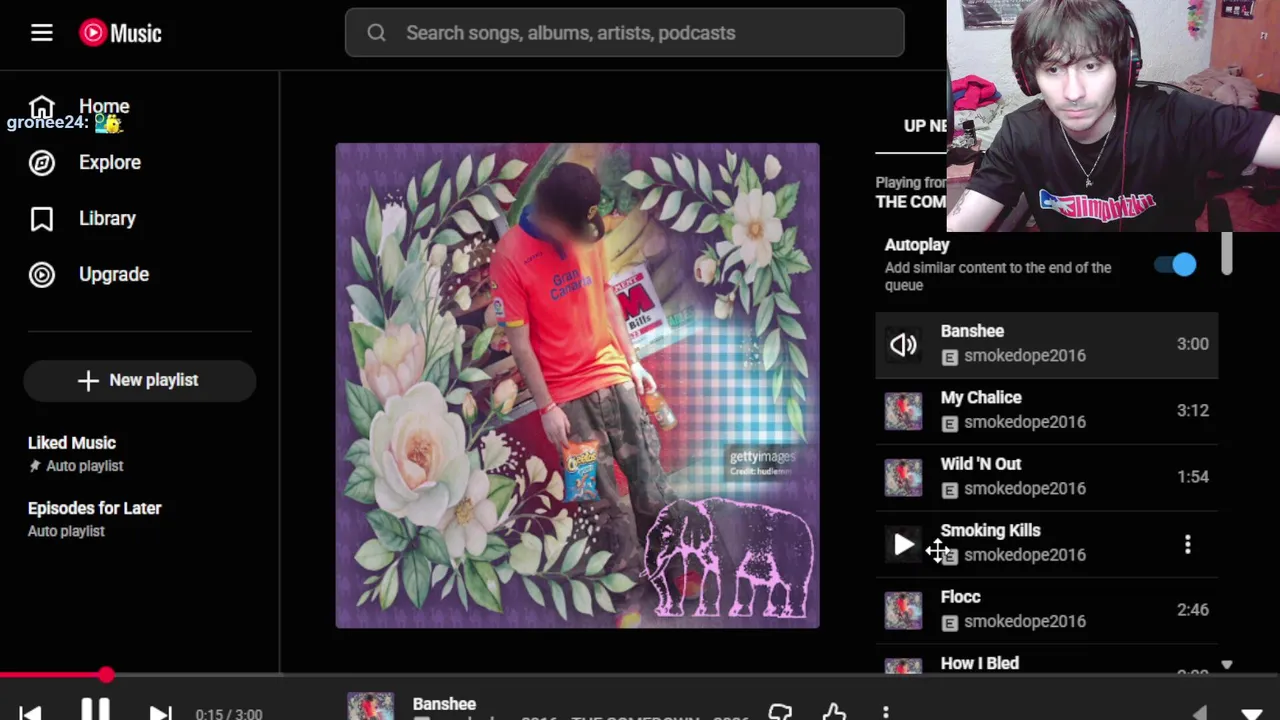
Task: Seek using the red progress bar handle
Action: (106, 676)
